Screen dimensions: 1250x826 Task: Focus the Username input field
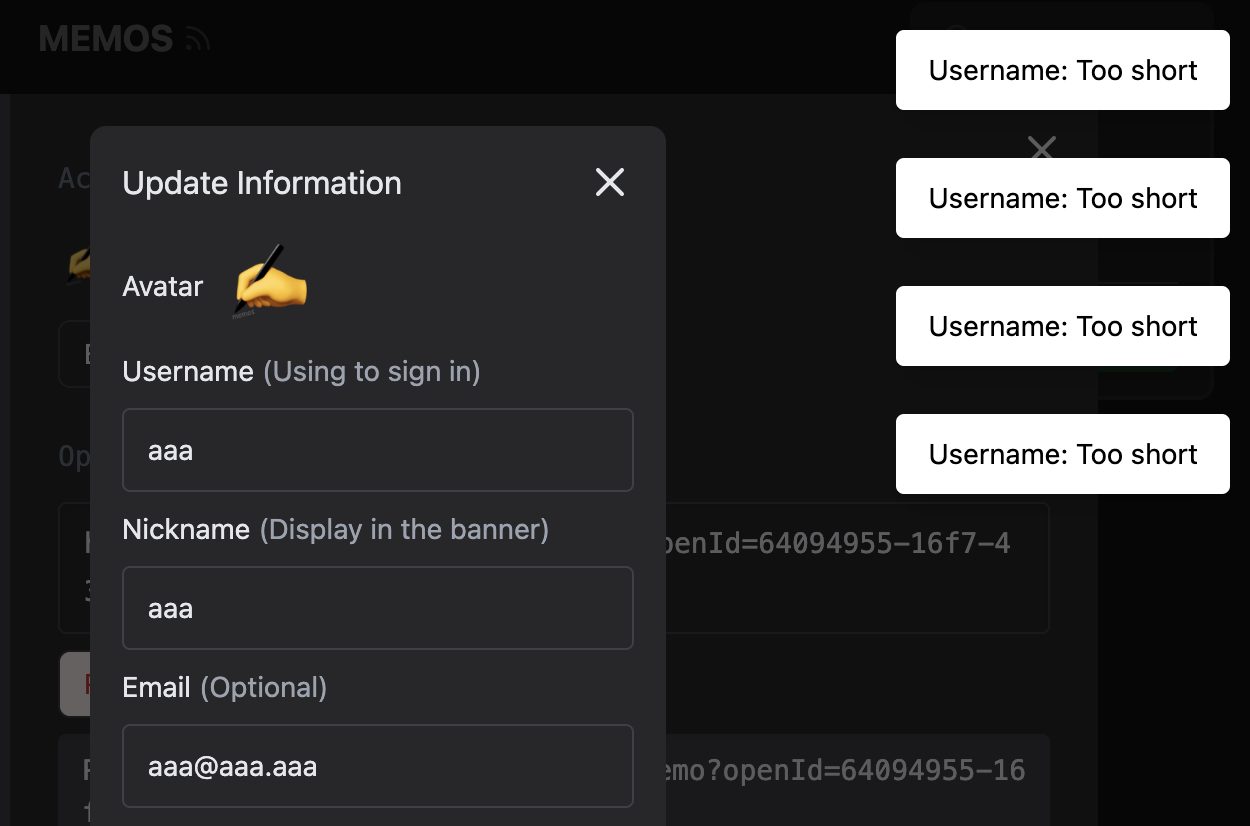(378, 450)
